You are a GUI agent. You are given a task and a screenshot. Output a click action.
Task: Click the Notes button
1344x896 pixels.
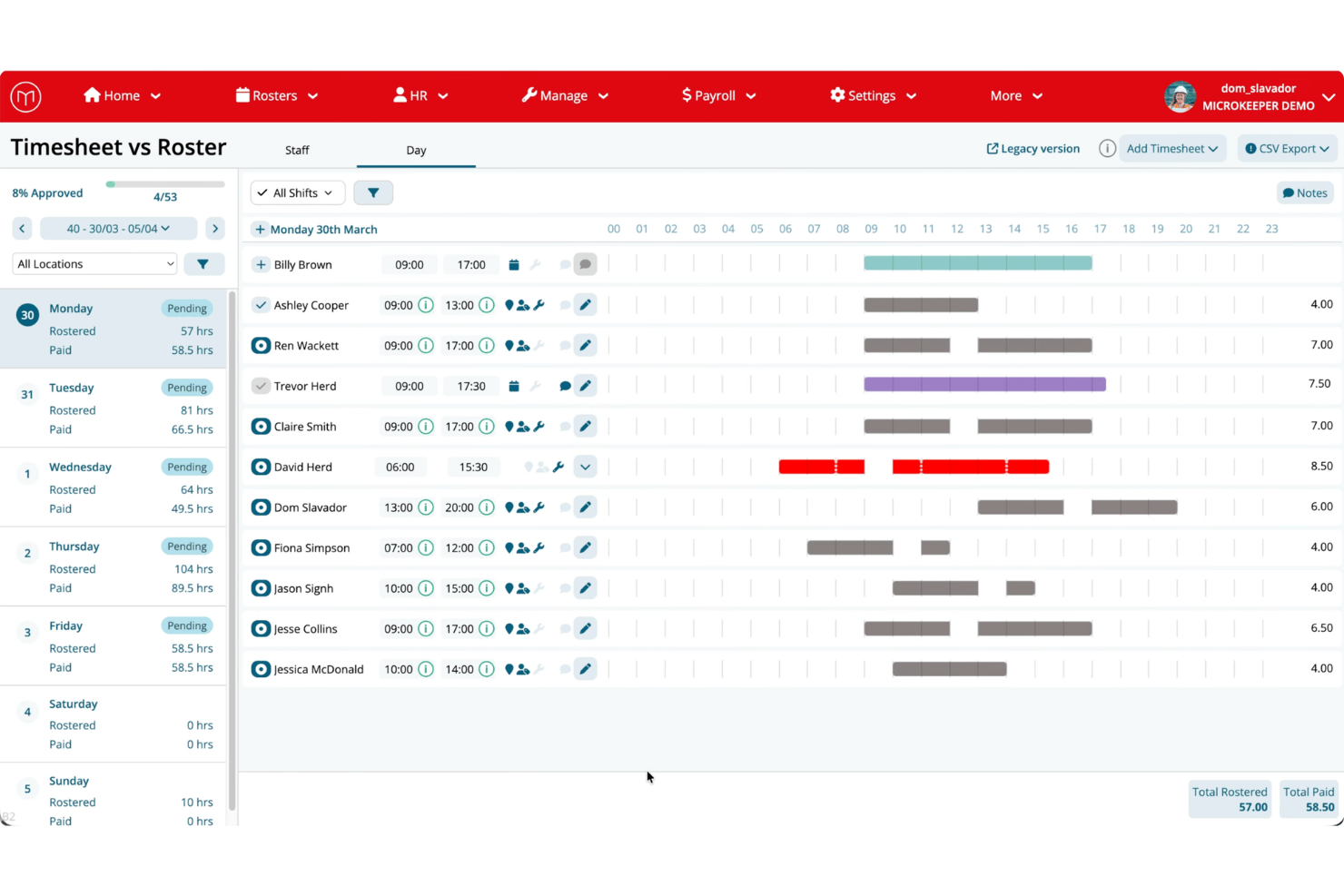point(1305,192)
